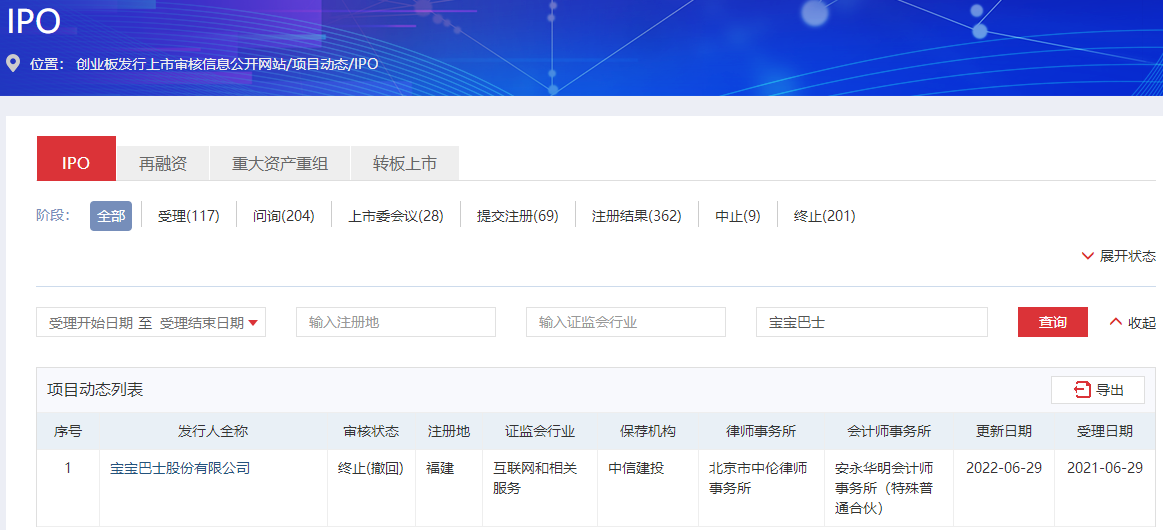Viewport: 1163px width, 530px height.
Task: Filter by 上市委会议(28) stage
Action: (x=396, y=216)
